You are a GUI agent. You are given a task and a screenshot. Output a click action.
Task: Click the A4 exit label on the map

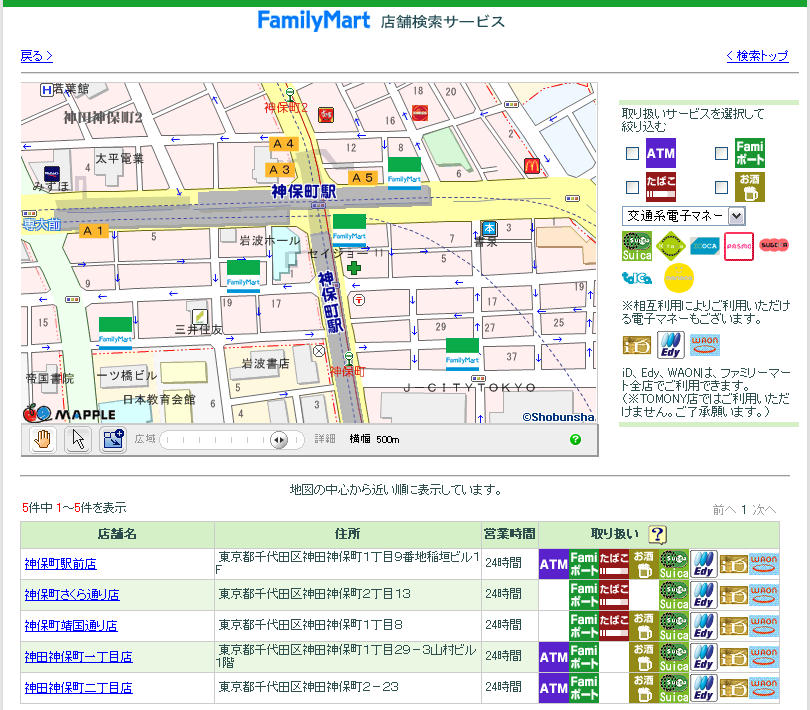point(283,144)
